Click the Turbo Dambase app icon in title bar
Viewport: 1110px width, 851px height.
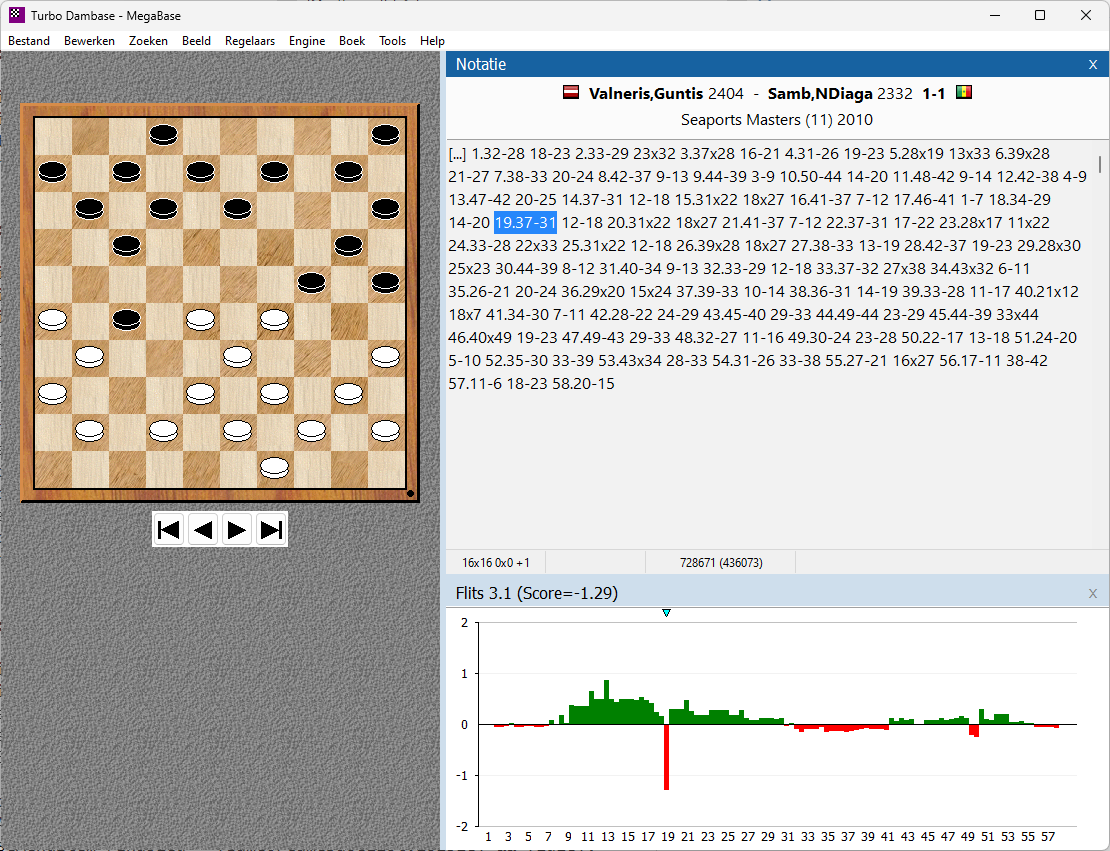point(16,15)
